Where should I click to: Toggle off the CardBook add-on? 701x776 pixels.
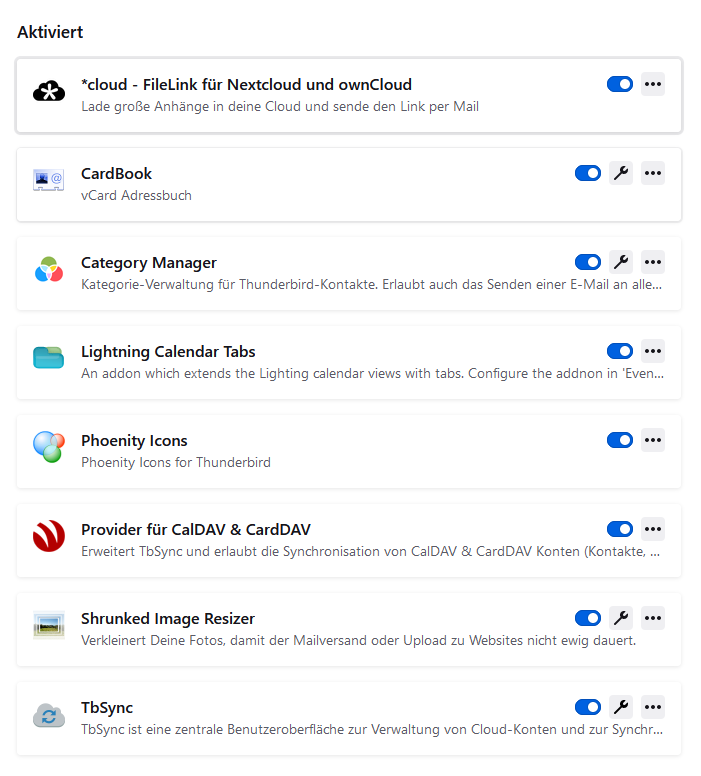pyautogui.click(x=588, y=173)
